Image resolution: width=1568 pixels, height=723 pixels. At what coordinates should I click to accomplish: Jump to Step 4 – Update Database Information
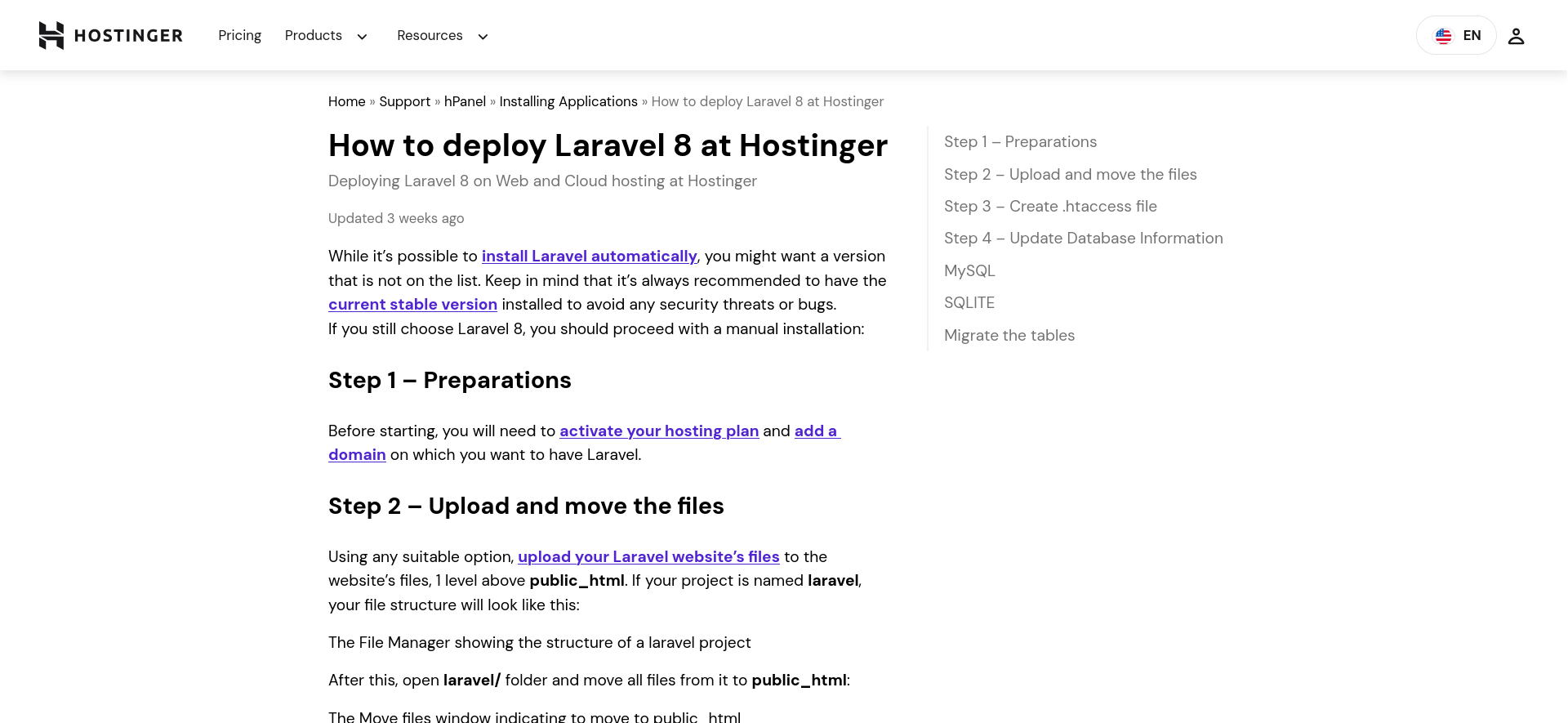click(1083, 238)
